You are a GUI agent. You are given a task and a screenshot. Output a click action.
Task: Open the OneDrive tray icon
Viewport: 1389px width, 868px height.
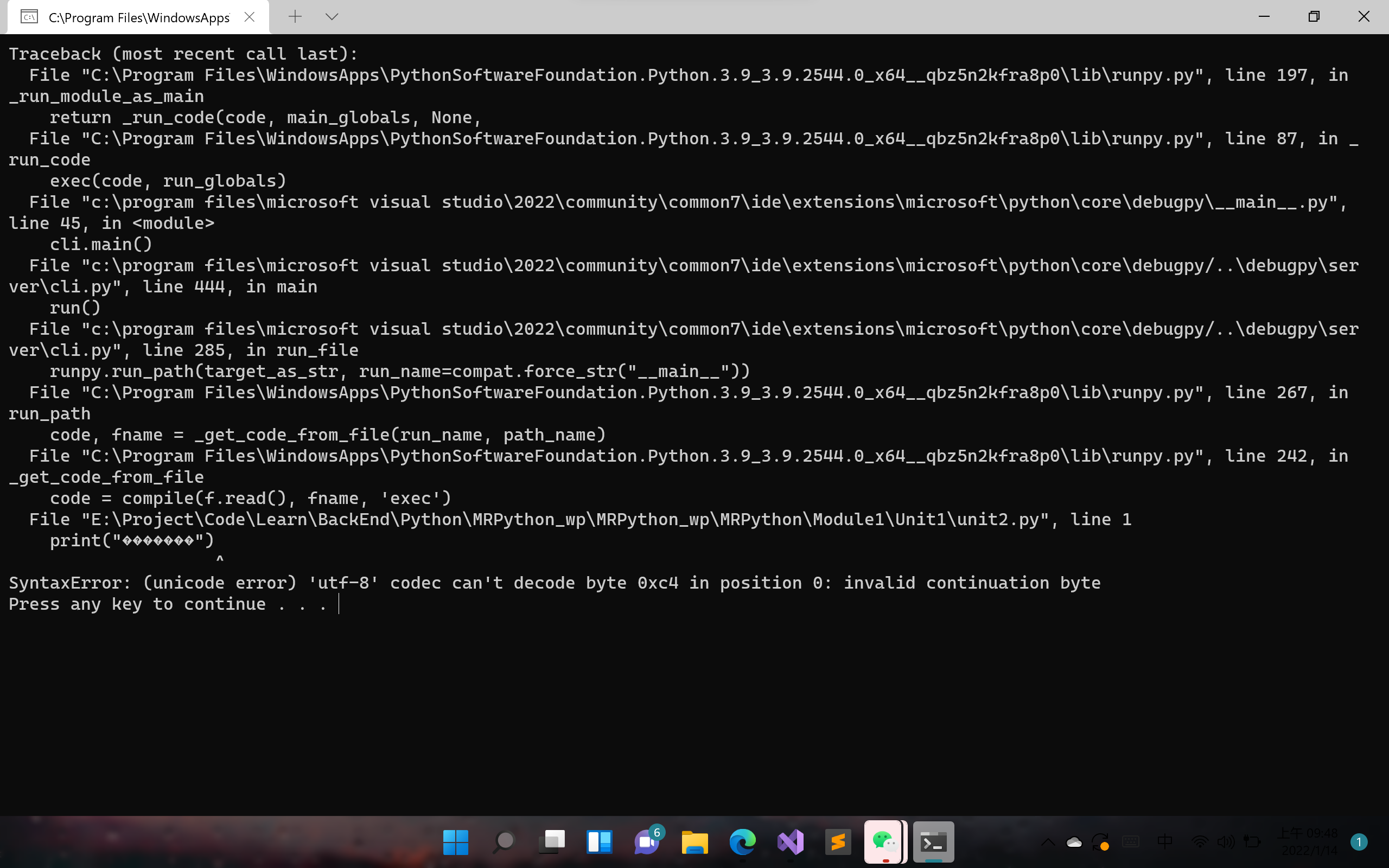click(x=1074, y=842)
